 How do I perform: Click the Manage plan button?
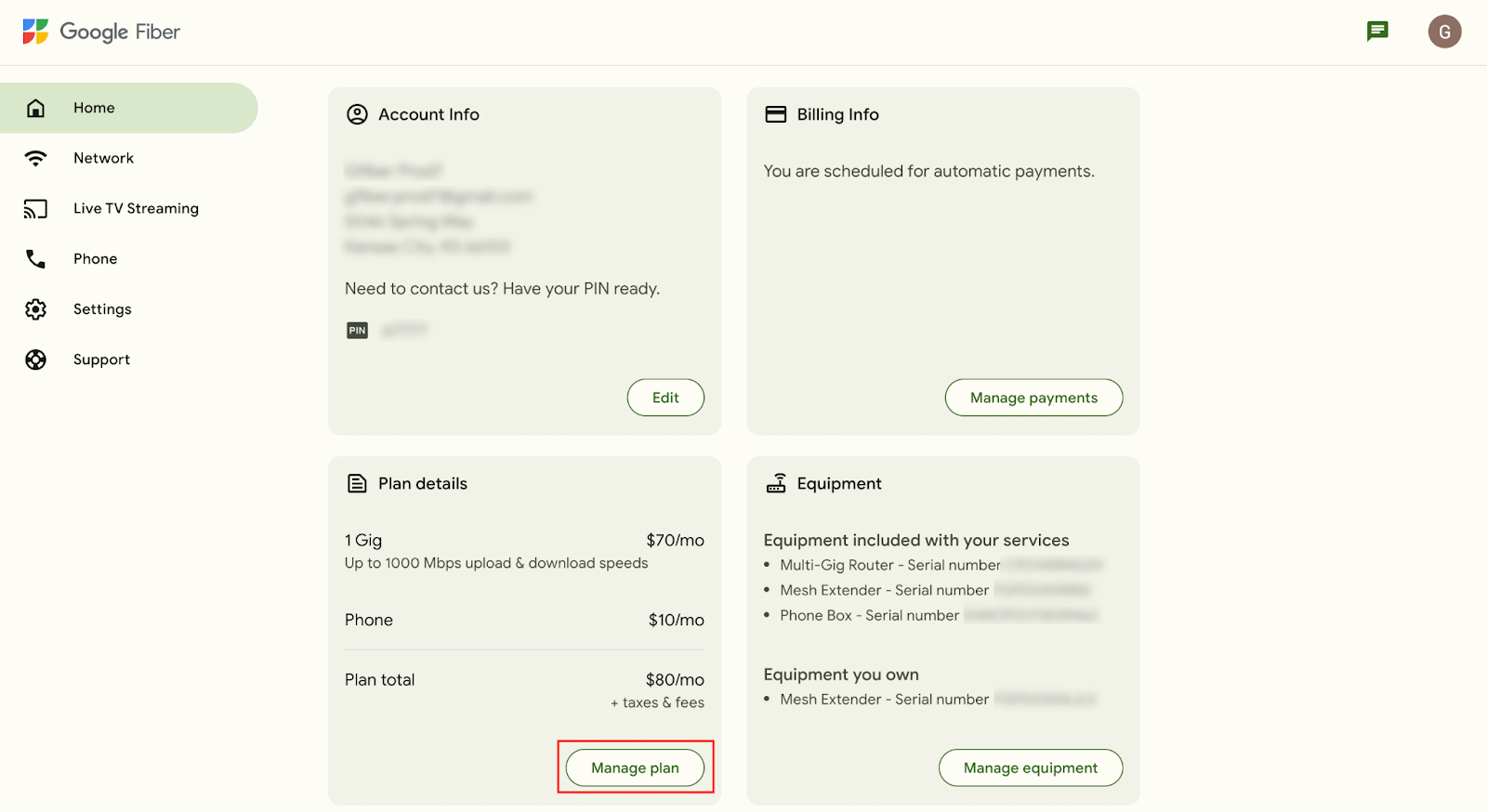click(x=635, y=767)
